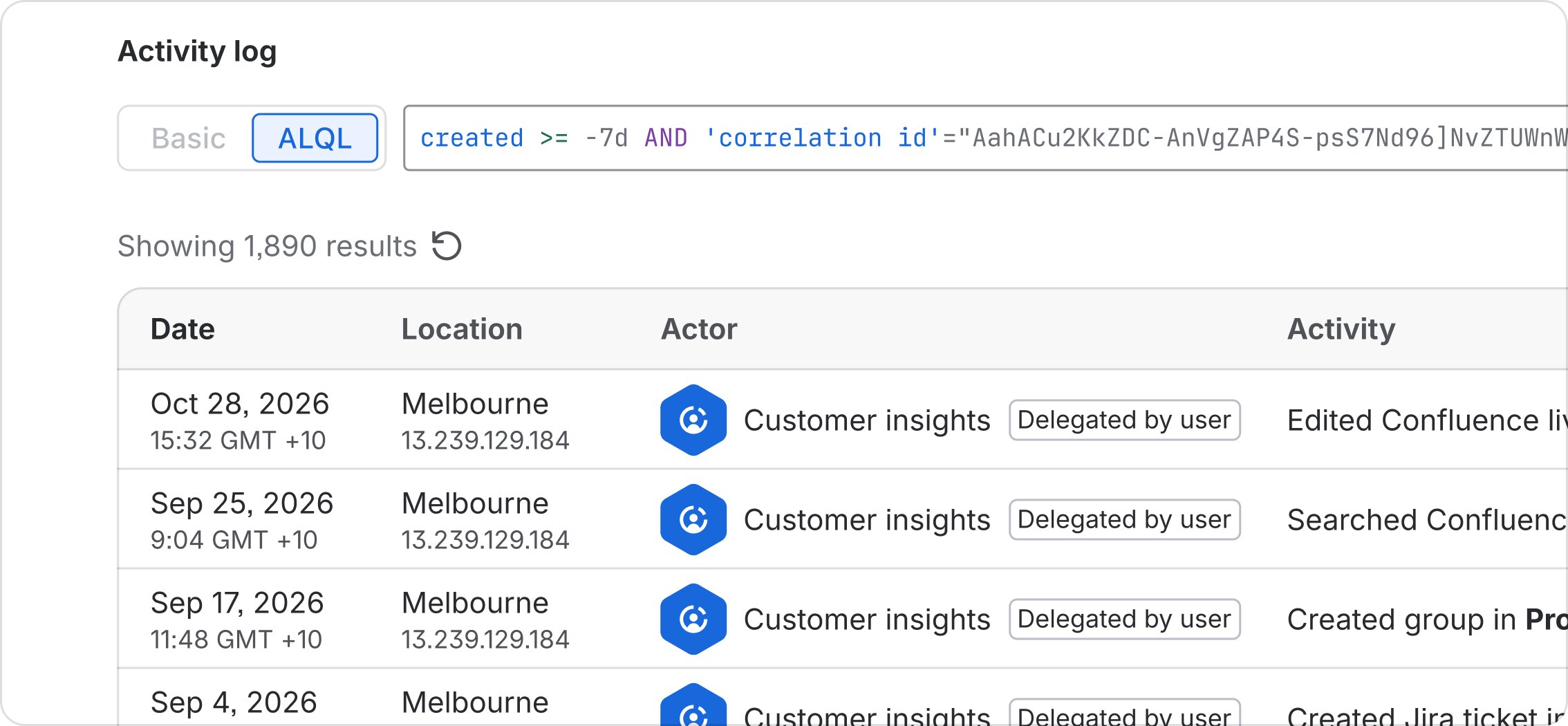Click Customer insights agent icon for Oct 28 row
The image size is (1568, 726).
[x=693, y=420]
